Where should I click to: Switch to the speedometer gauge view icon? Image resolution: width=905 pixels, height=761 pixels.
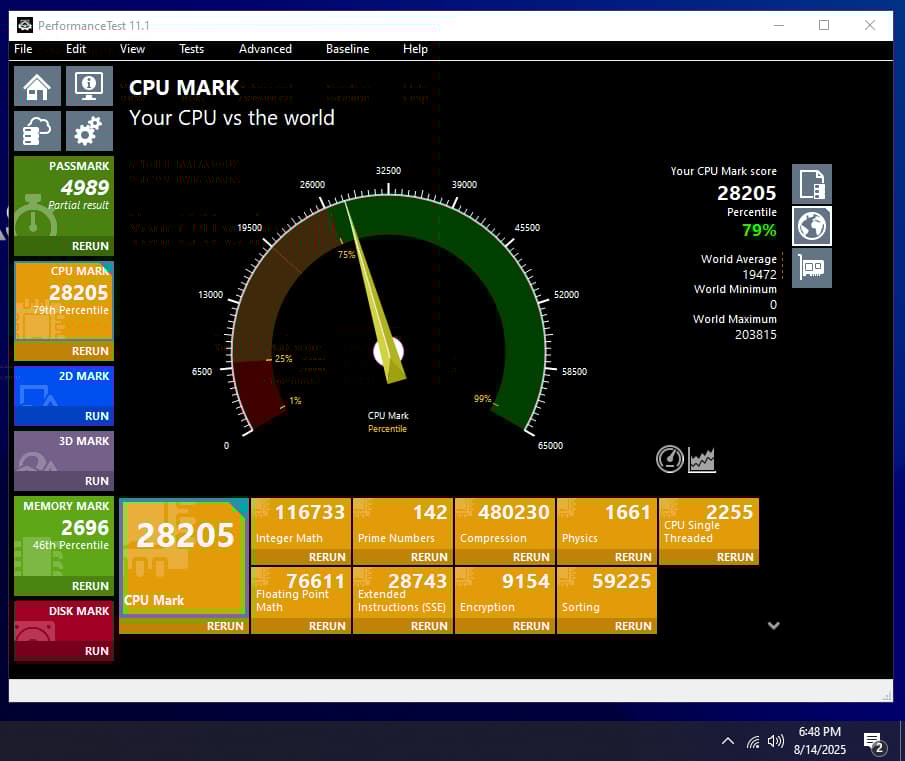coord(670,459)
